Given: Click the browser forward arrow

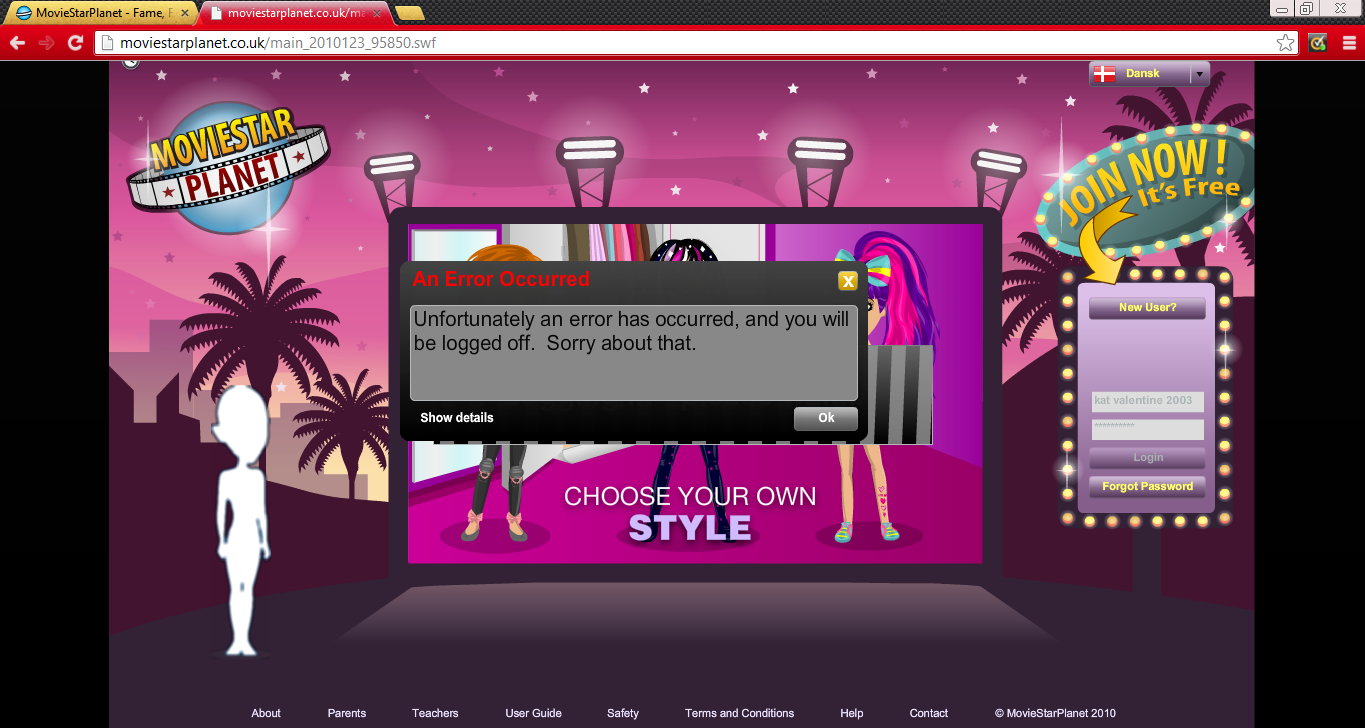Looking at the screenshot, I should pos(46,43).
